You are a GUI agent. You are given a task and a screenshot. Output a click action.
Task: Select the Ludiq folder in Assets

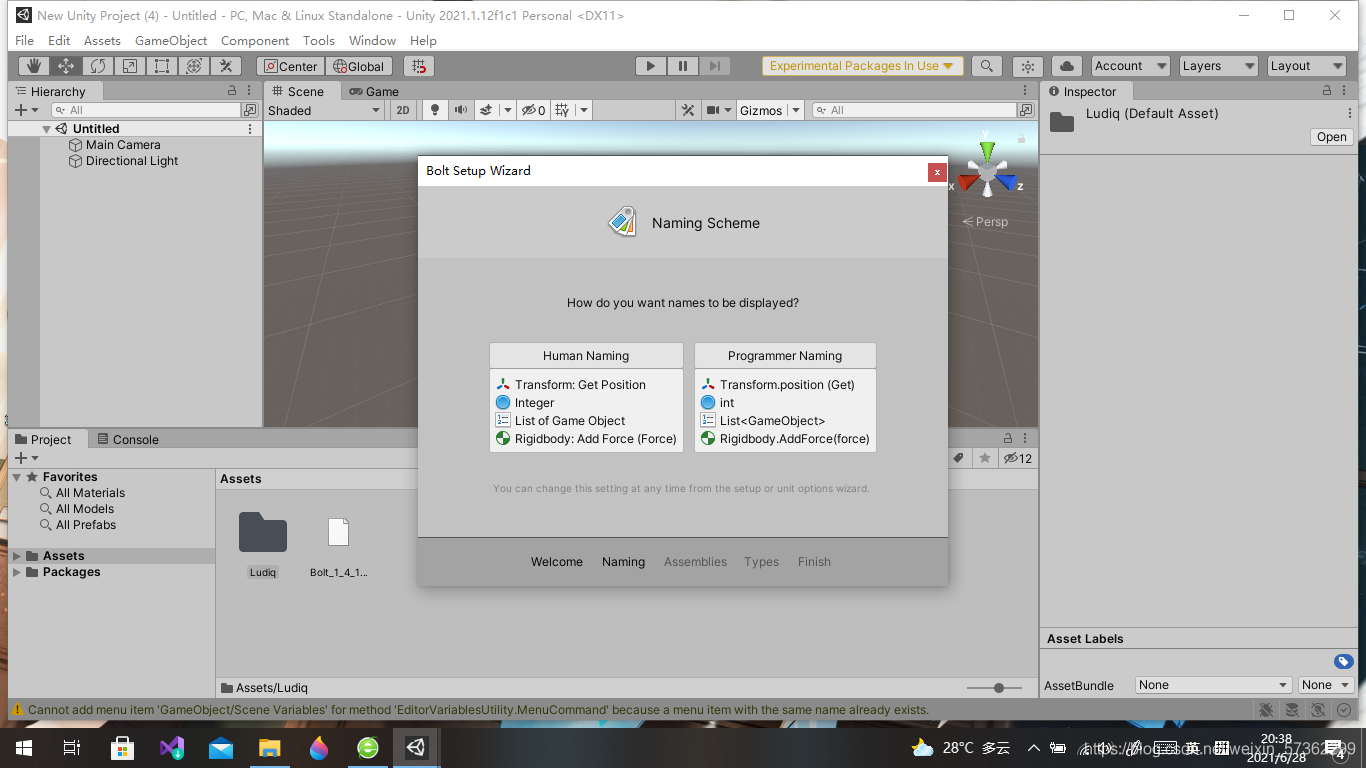[x=263, y=544]
